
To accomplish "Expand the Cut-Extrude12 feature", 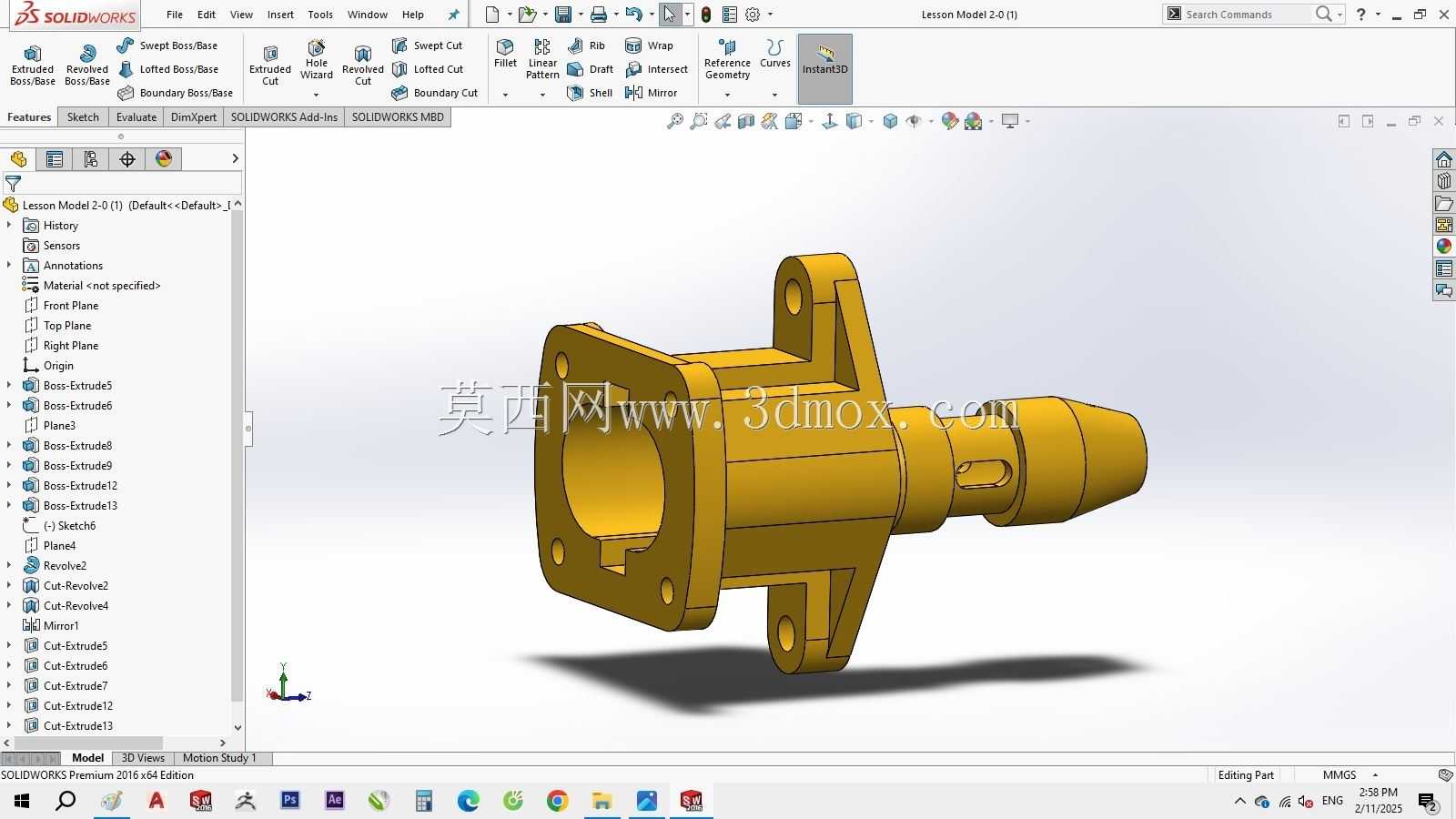I will pyautogui.click(x=9, y=705).
